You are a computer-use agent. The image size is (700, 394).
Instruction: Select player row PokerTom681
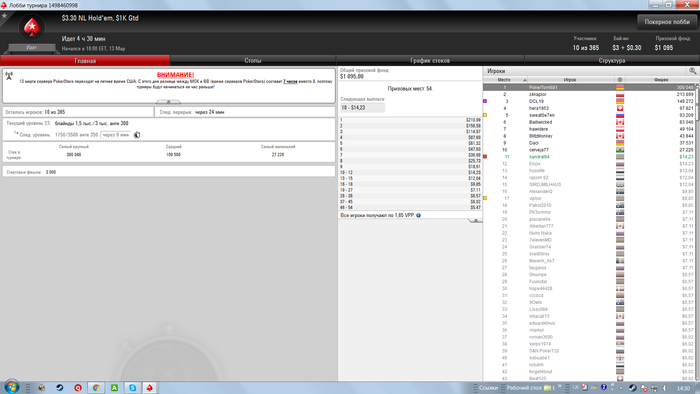pyautogui.click(x=589, y=87)
